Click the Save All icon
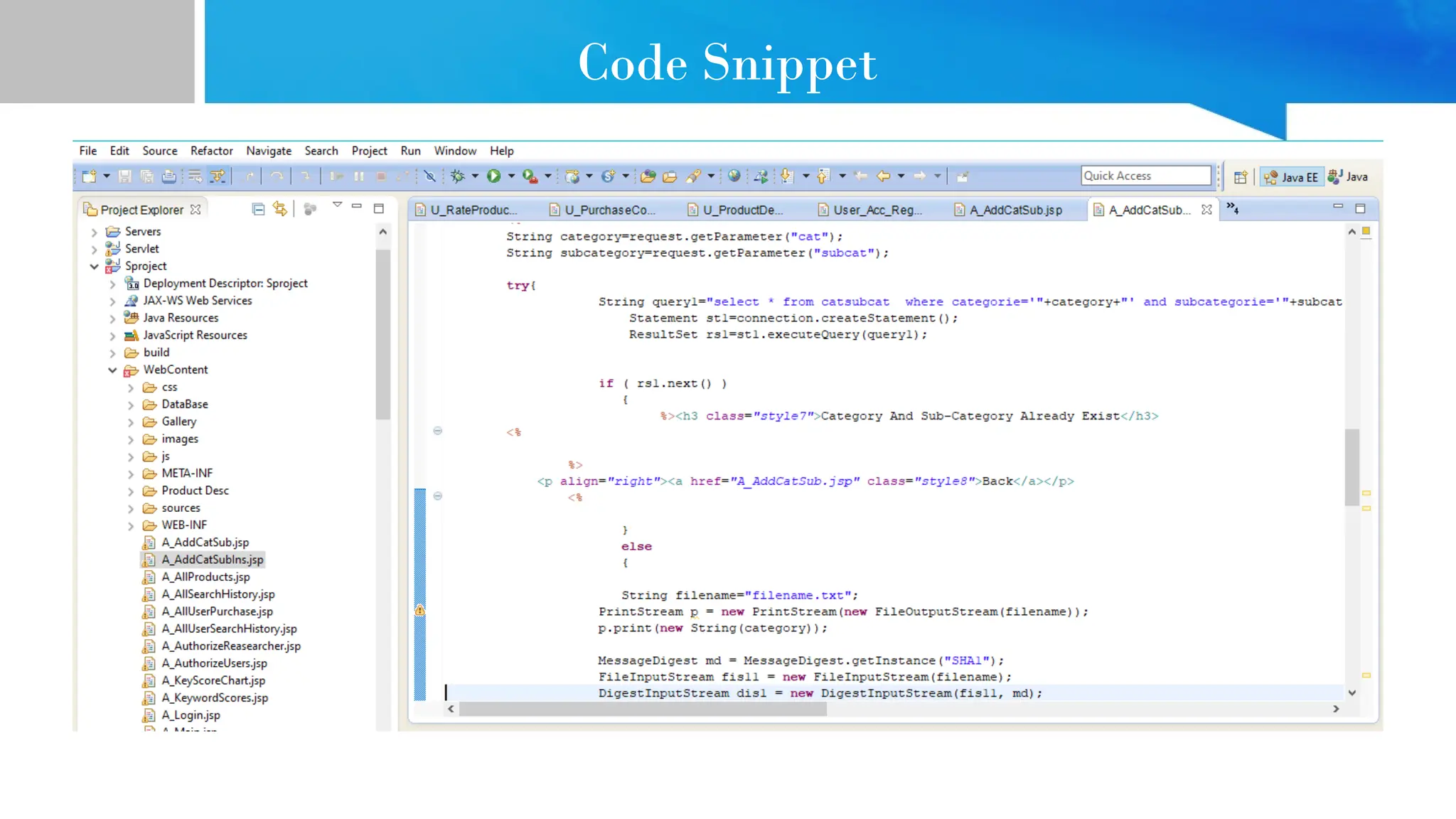This screenshot has width=1456, height=819. (146, 176)
